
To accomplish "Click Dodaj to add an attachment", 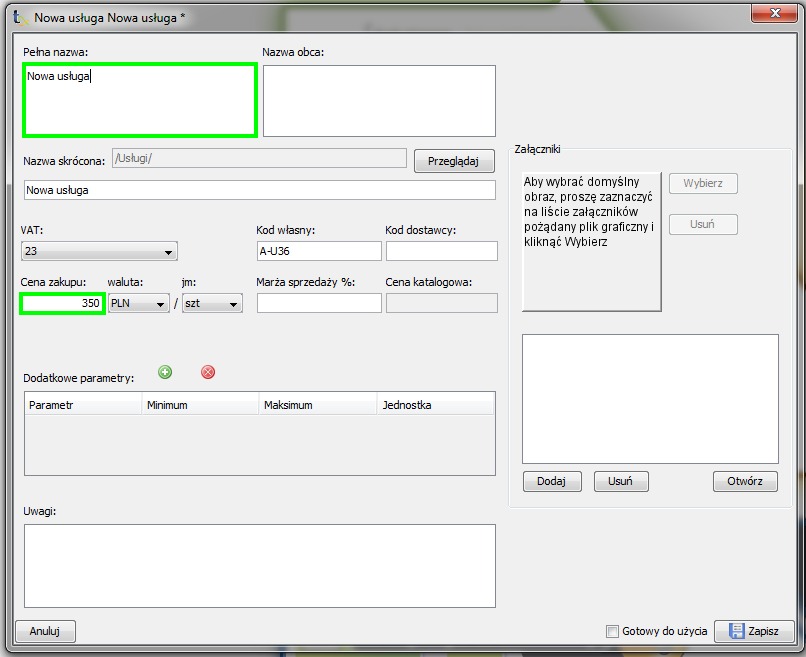I will (x=552, y=481).
